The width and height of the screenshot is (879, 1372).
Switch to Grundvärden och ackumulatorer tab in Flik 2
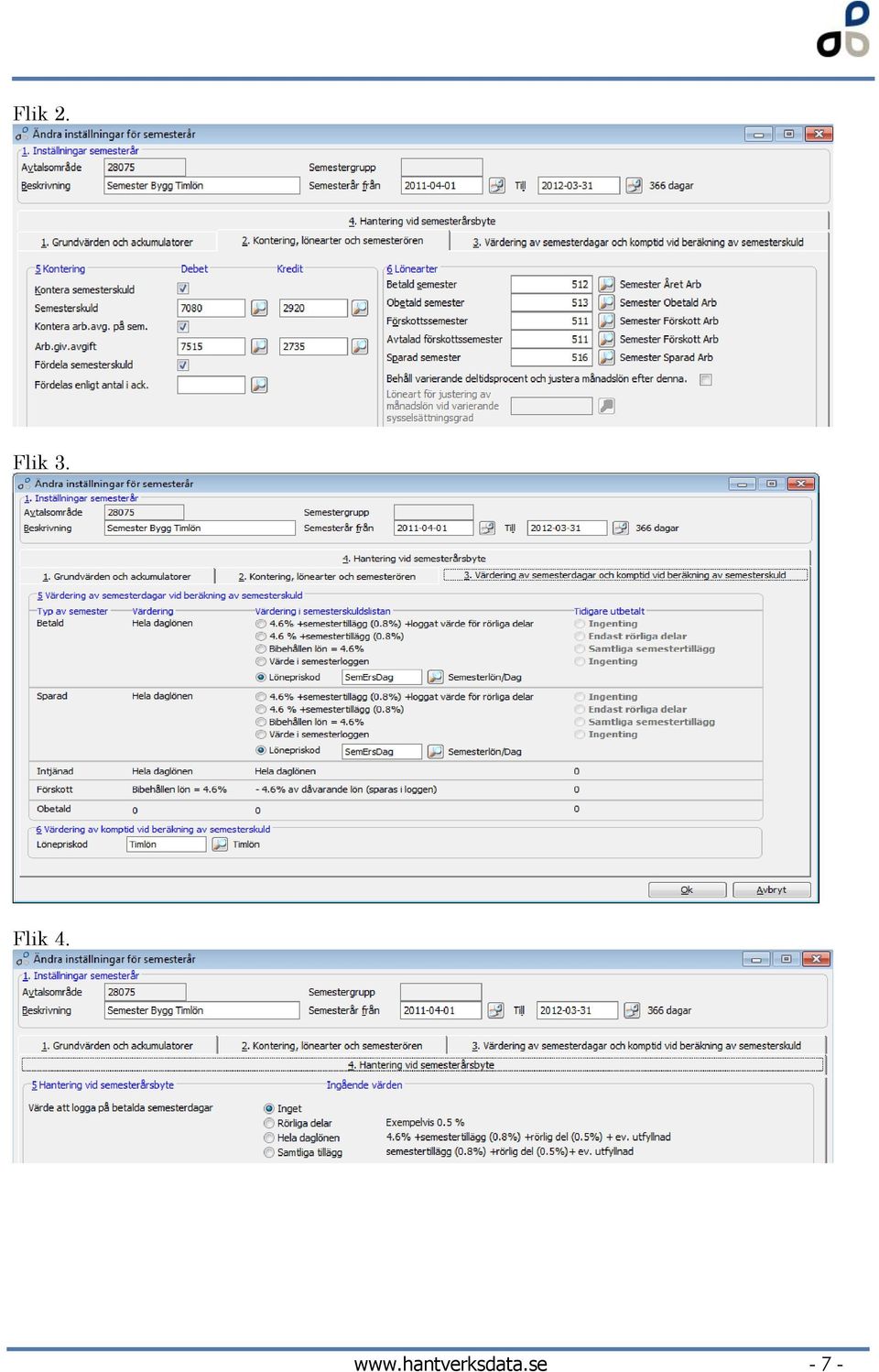coord(117,243)
